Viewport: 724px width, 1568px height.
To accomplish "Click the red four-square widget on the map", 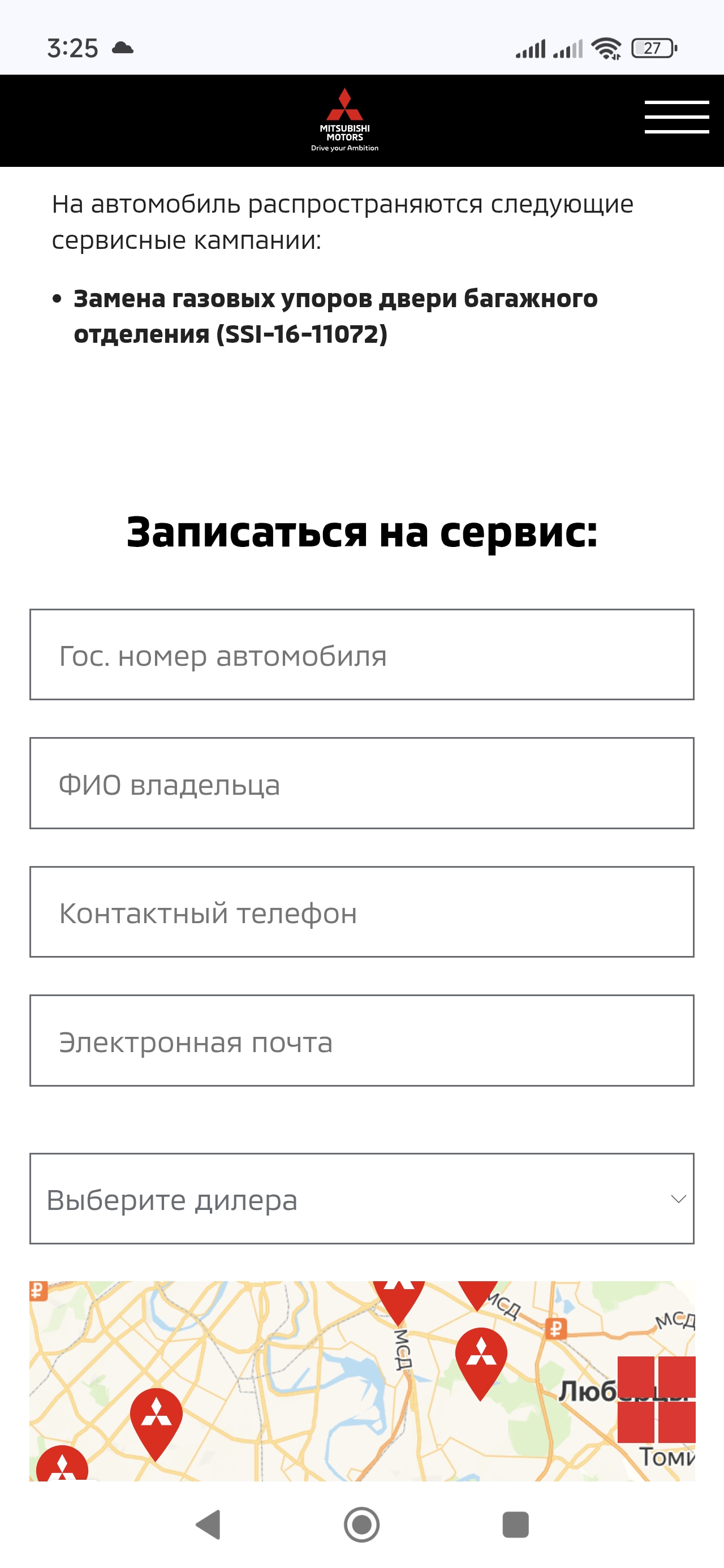I will point(656,1399).
